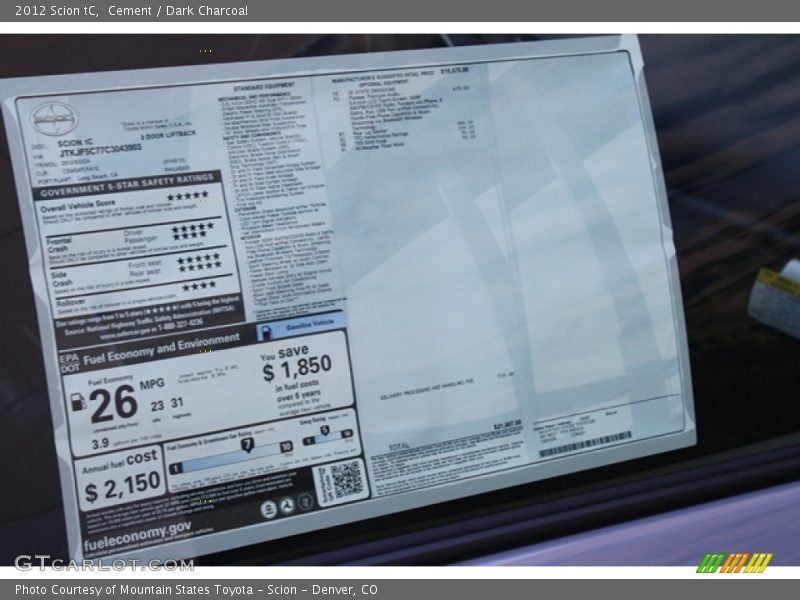Click the '3 DOOR LIFTBACK' text

(x=168, y=135)
